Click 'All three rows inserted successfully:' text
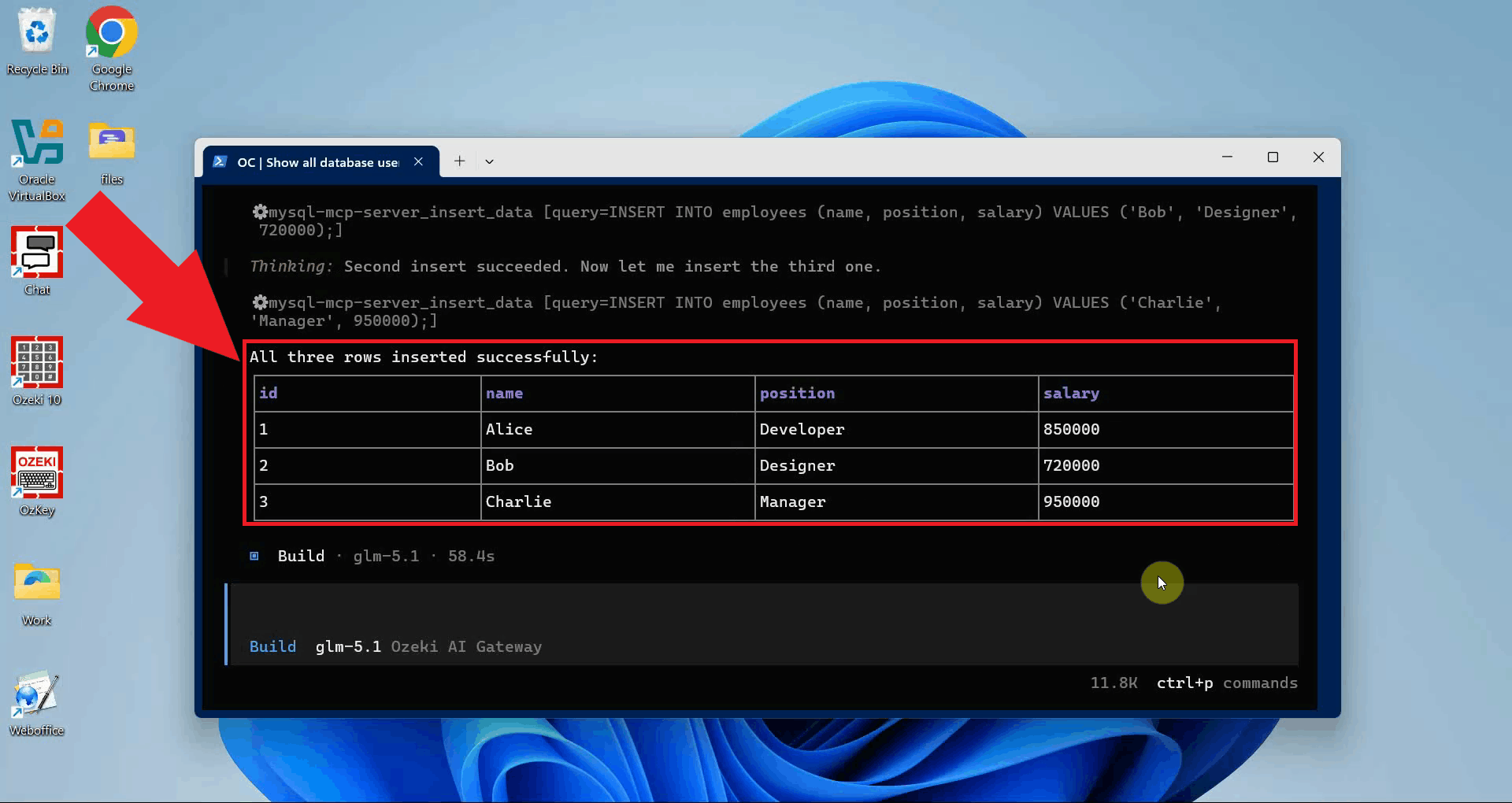Viewport: 1512px width, 803px height. pos(424,357)
